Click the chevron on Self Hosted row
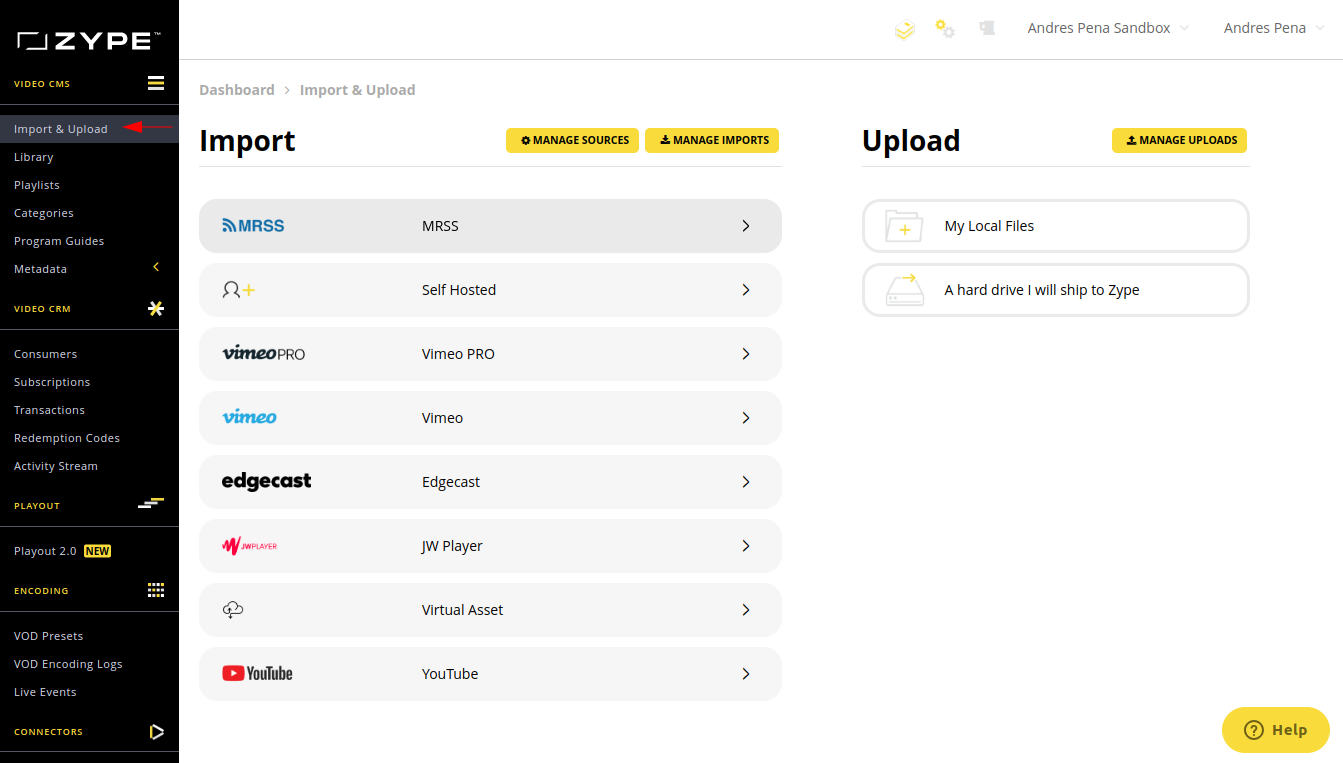The image size is (1343, 763). coord(746,290)
